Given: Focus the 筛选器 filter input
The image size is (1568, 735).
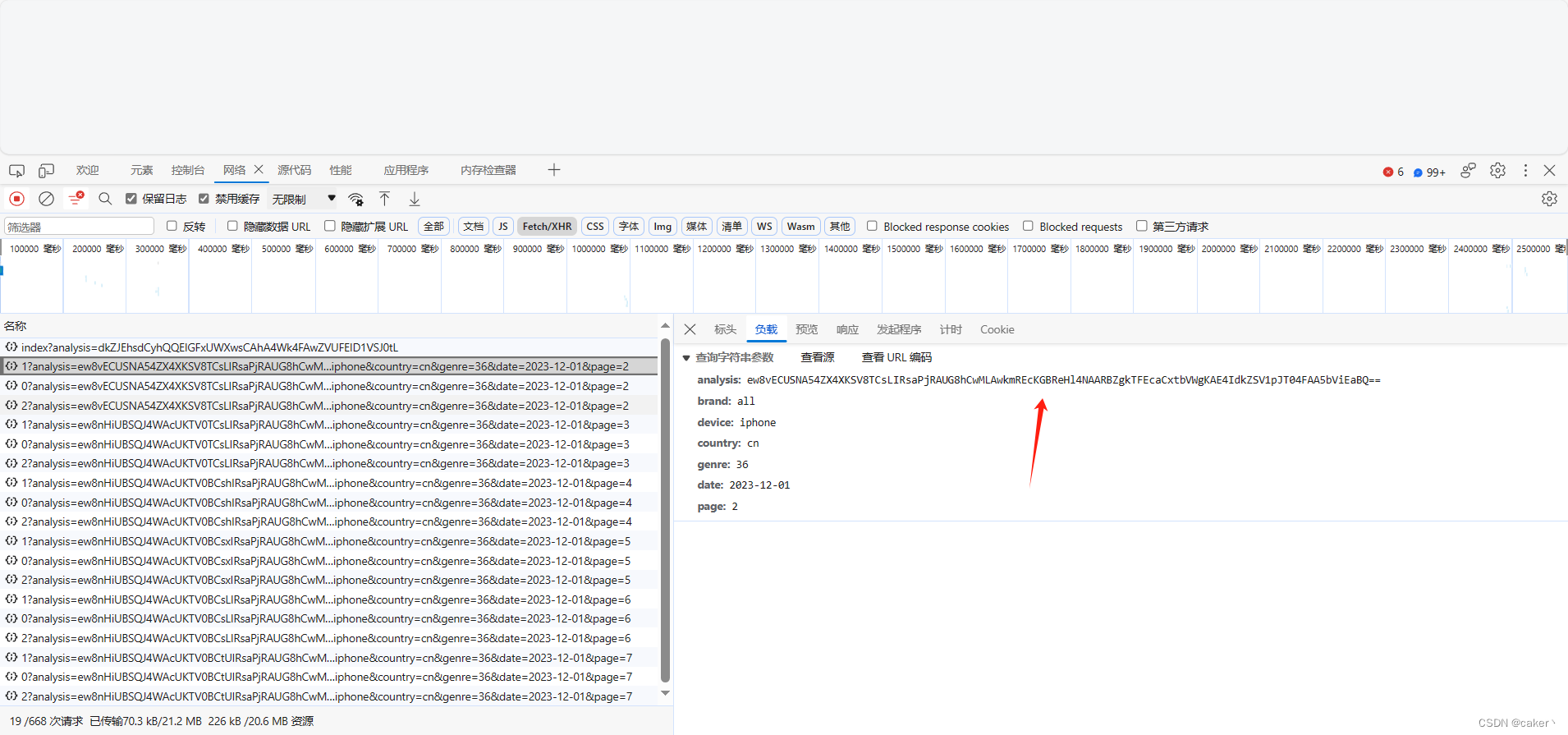Looking at the screenshot, I should point(80,226).
